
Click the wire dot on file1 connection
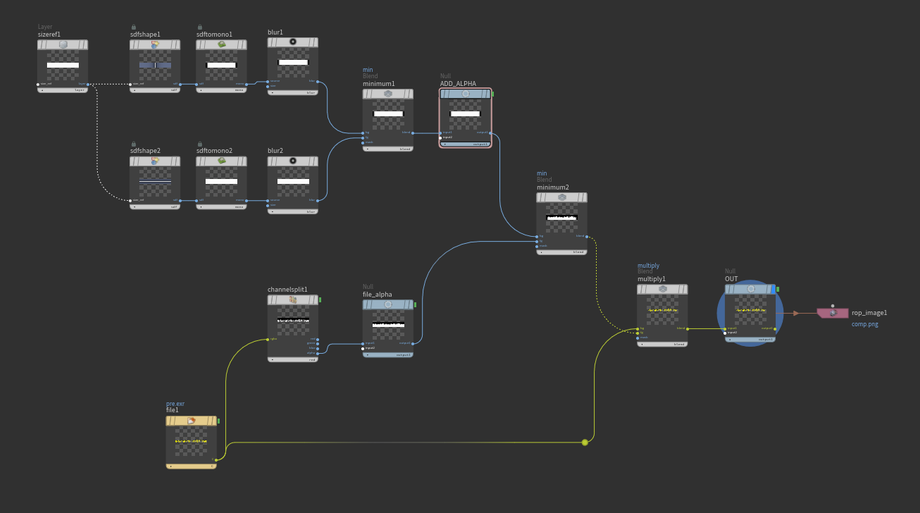coord(585,442)
